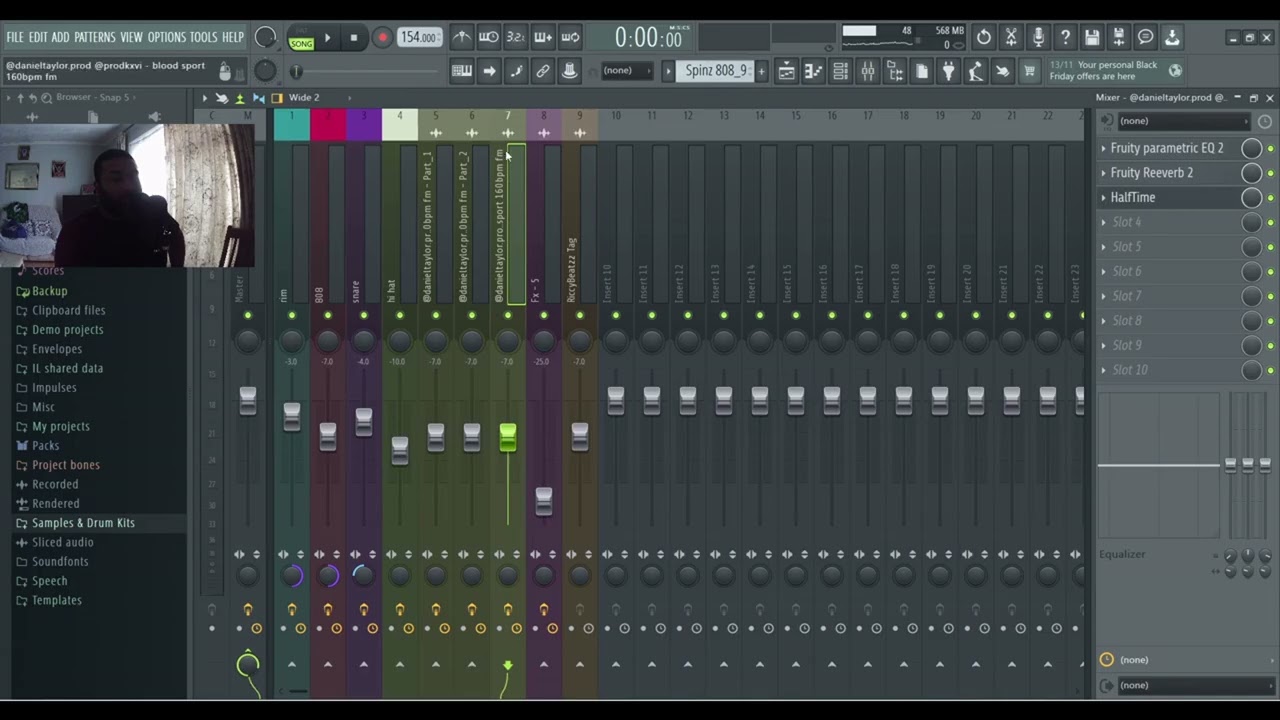Screen dimensions: 1280x720
Task: Click the 154.000 tempo field
Action: pos(419,37)
